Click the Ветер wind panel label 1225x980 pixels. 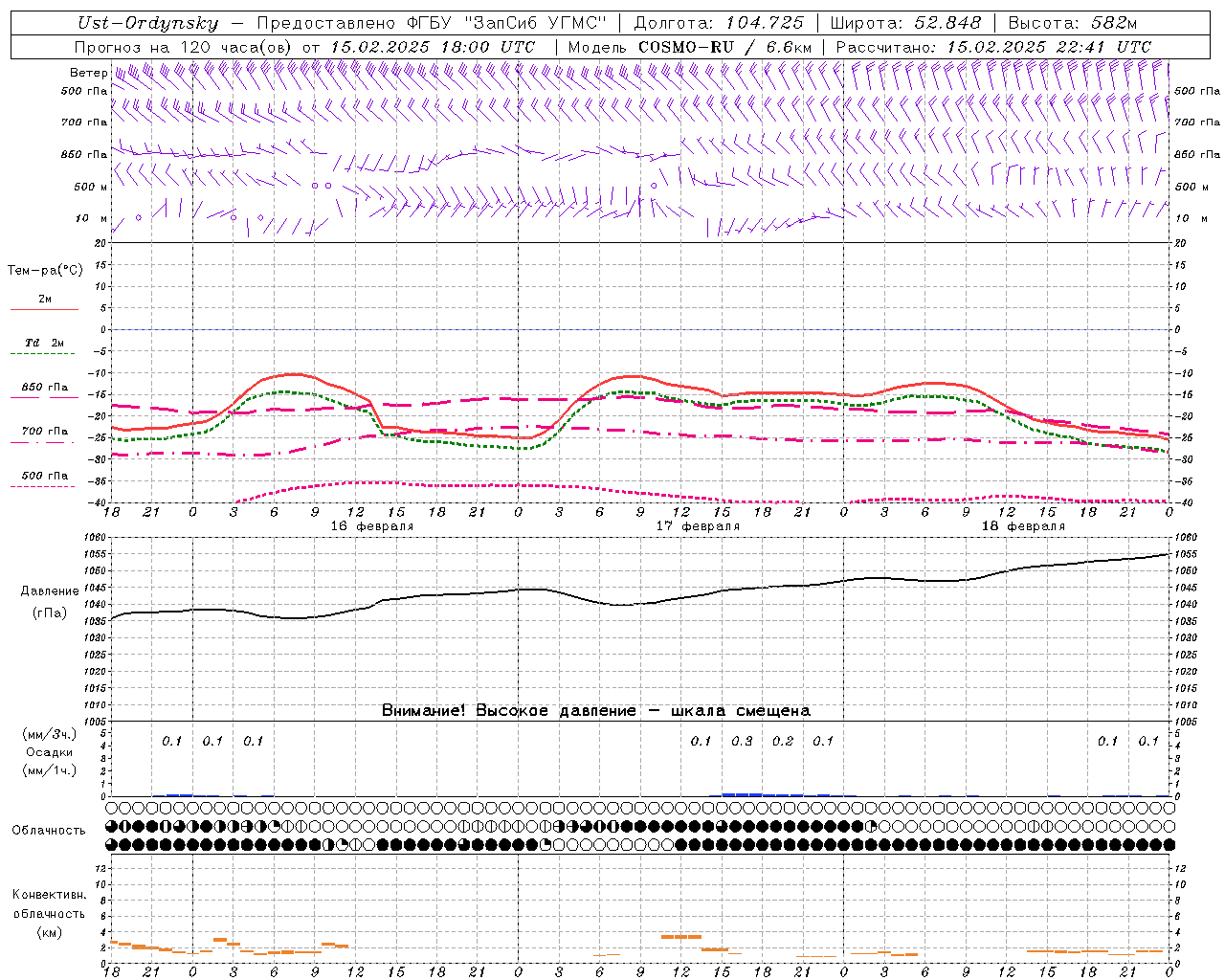point(88,73)
